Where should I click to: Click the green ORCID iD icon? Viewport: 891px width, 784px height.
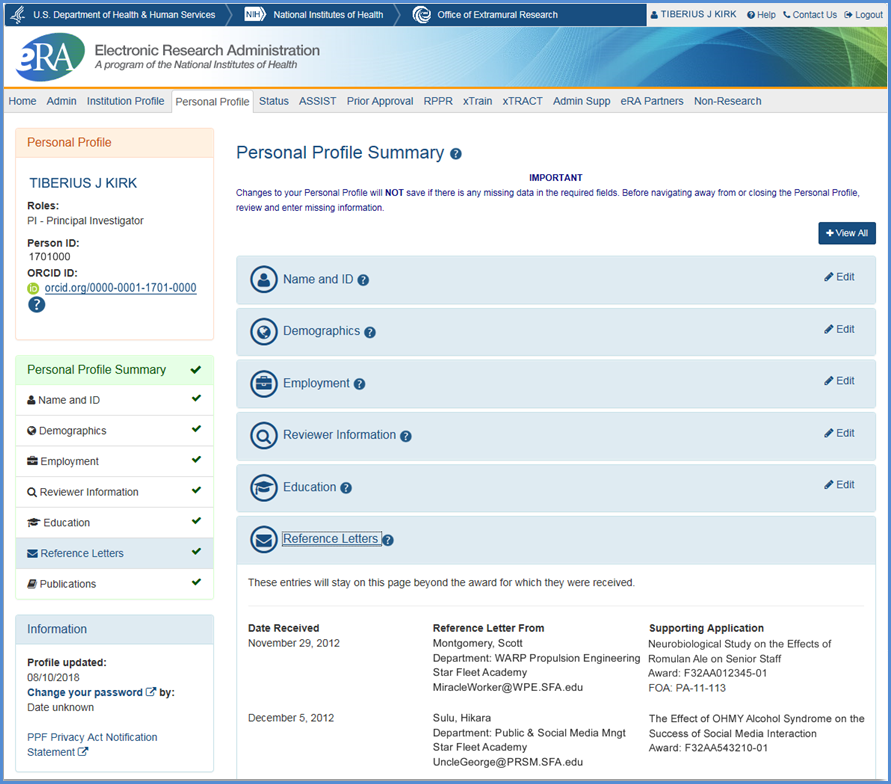point(34,289)
